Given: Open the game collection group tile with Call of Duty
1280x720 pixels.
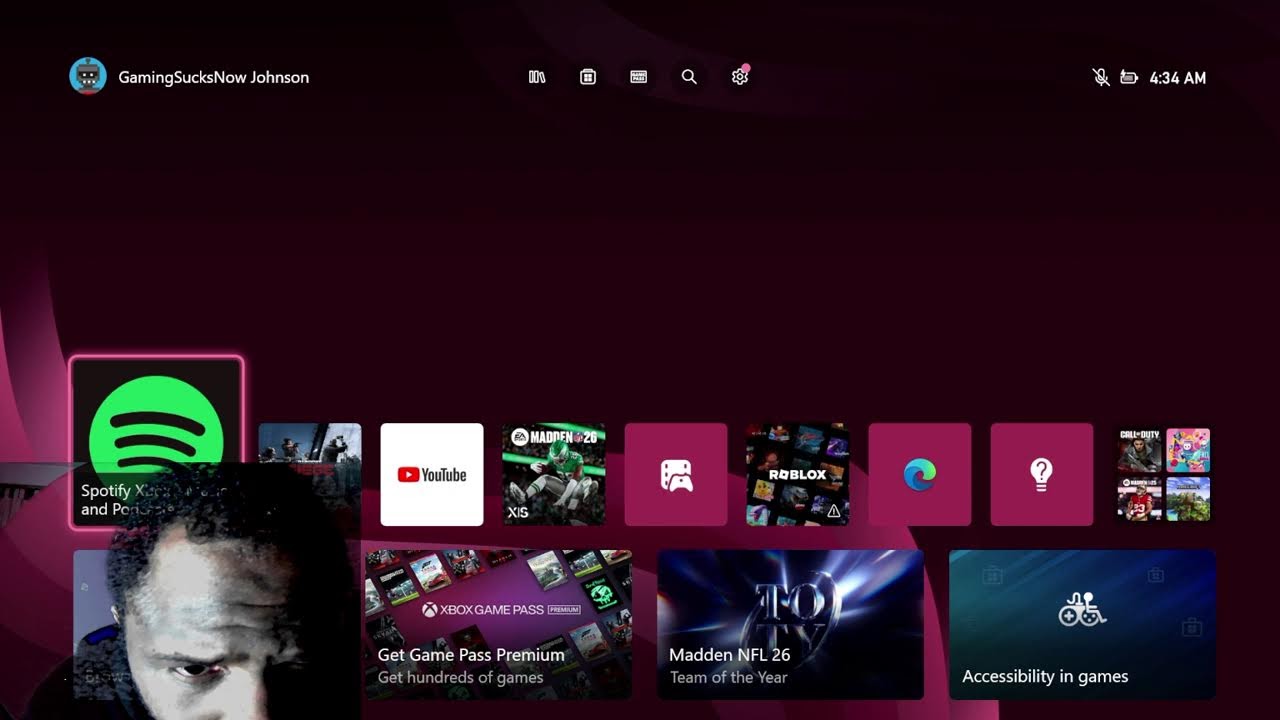Looking at the screenshot, I should pyautogui.click(x=1164, y=474).
